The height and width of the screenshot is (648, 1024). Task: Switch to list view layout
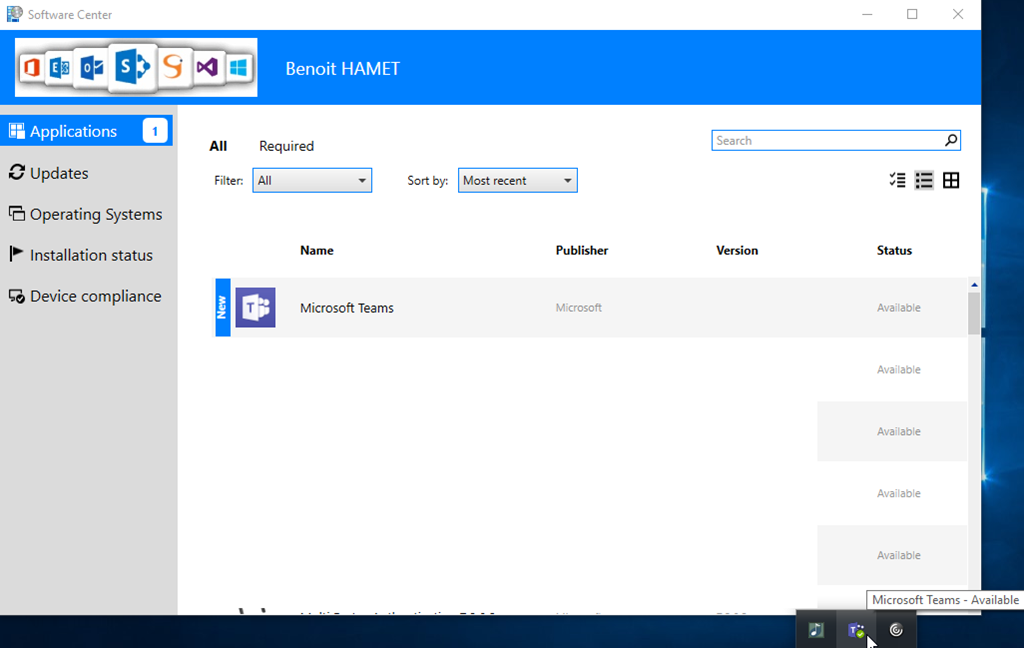pos(924,180)
